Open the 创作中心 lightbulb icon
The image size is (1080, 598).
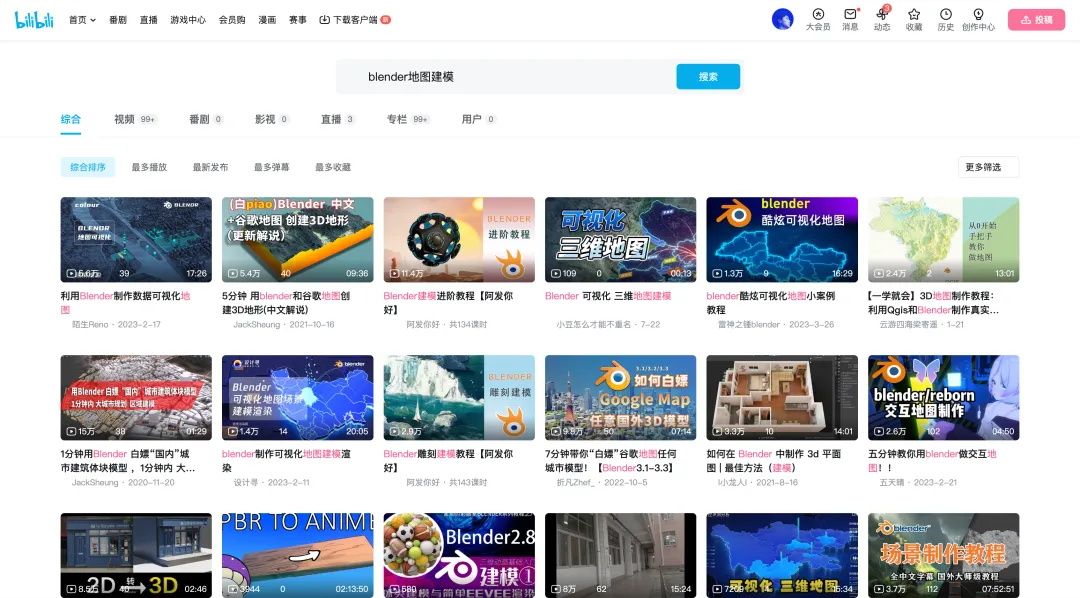click(x=978, y=19)
